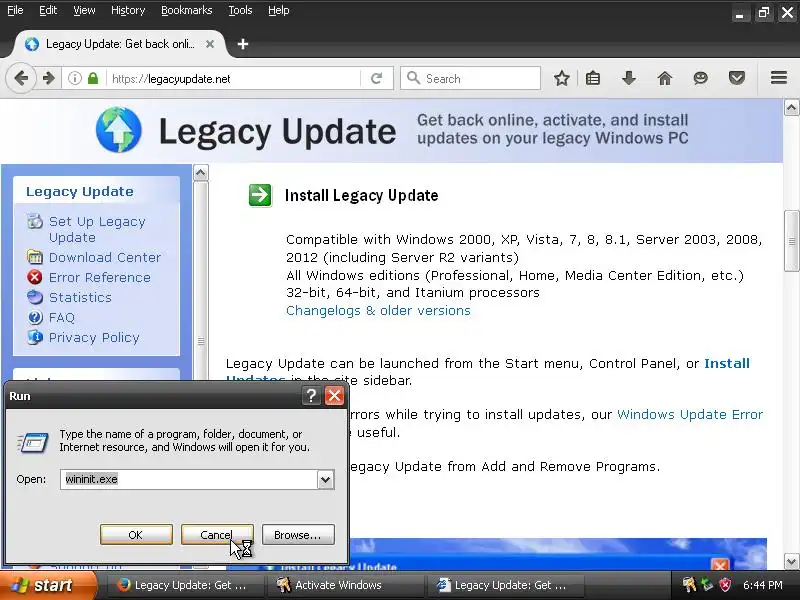This screenshot has width=800, height=600.
Task: Open the Firefox hamburger menu
Action: click(x=779, y=78)
